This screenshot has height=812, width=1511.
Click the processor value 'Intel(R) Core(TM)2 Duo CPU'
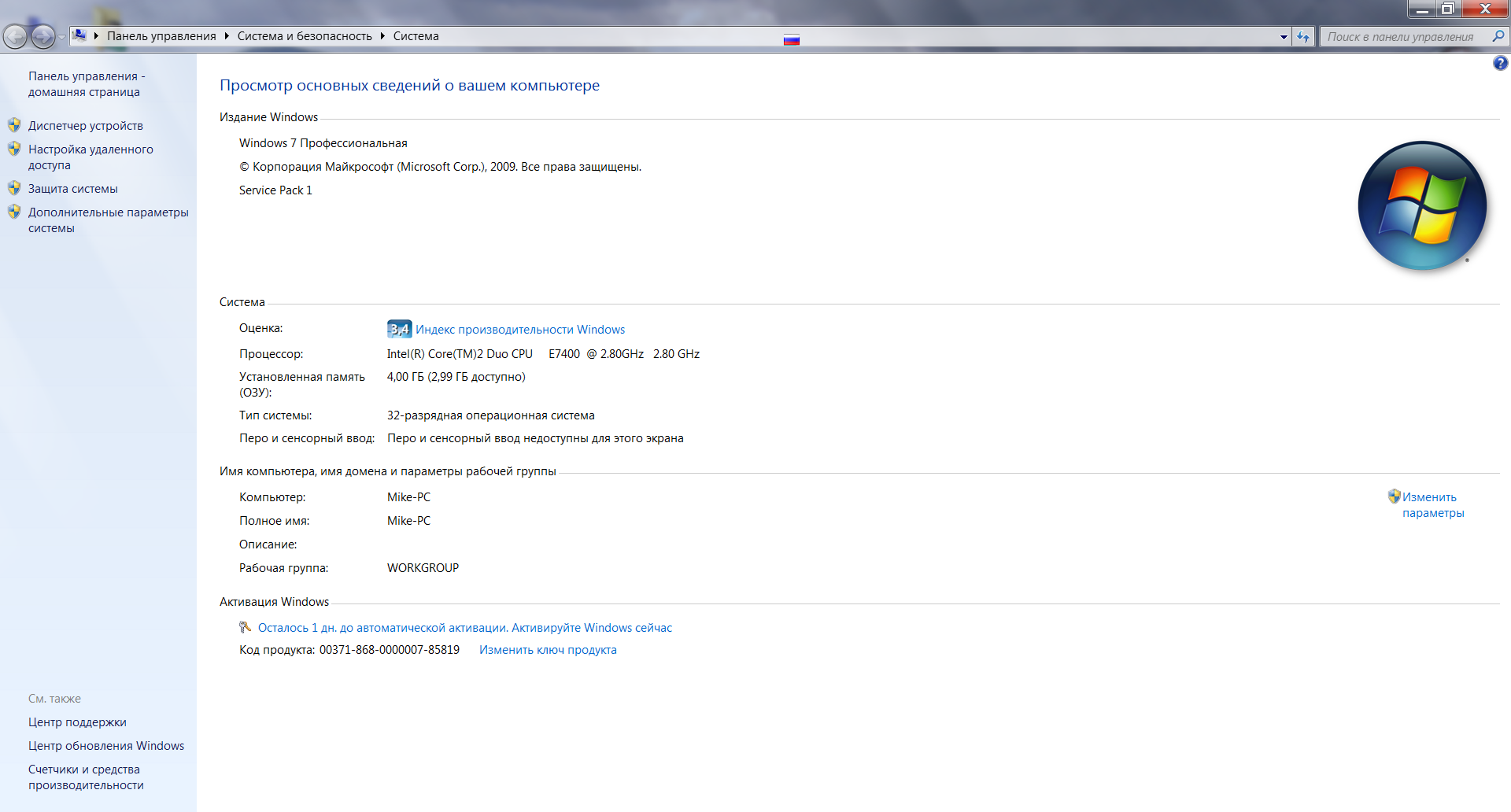point(460,354)
